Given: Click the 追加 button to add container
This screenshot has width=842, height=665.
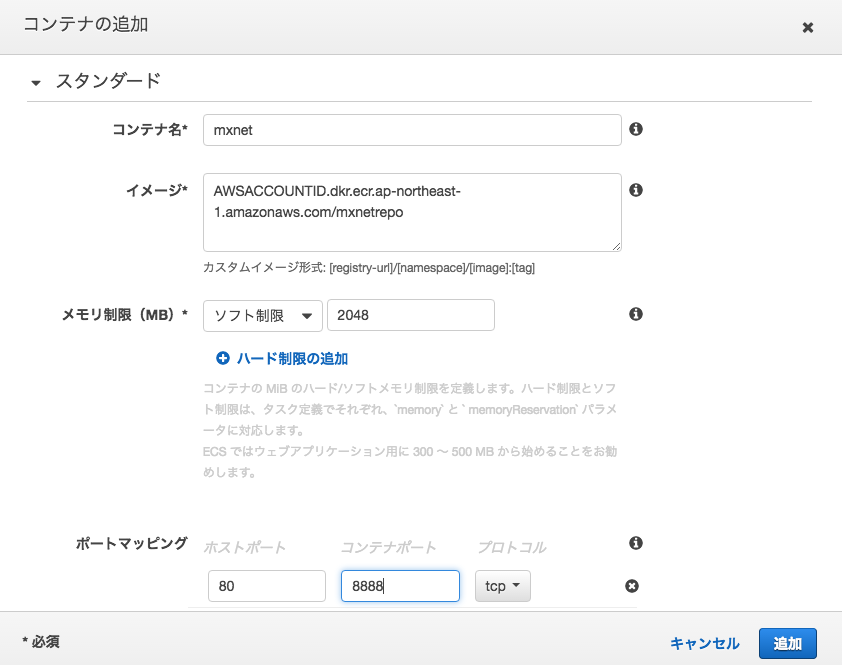Looking at the screenshot, I should (x=787, y=643).
